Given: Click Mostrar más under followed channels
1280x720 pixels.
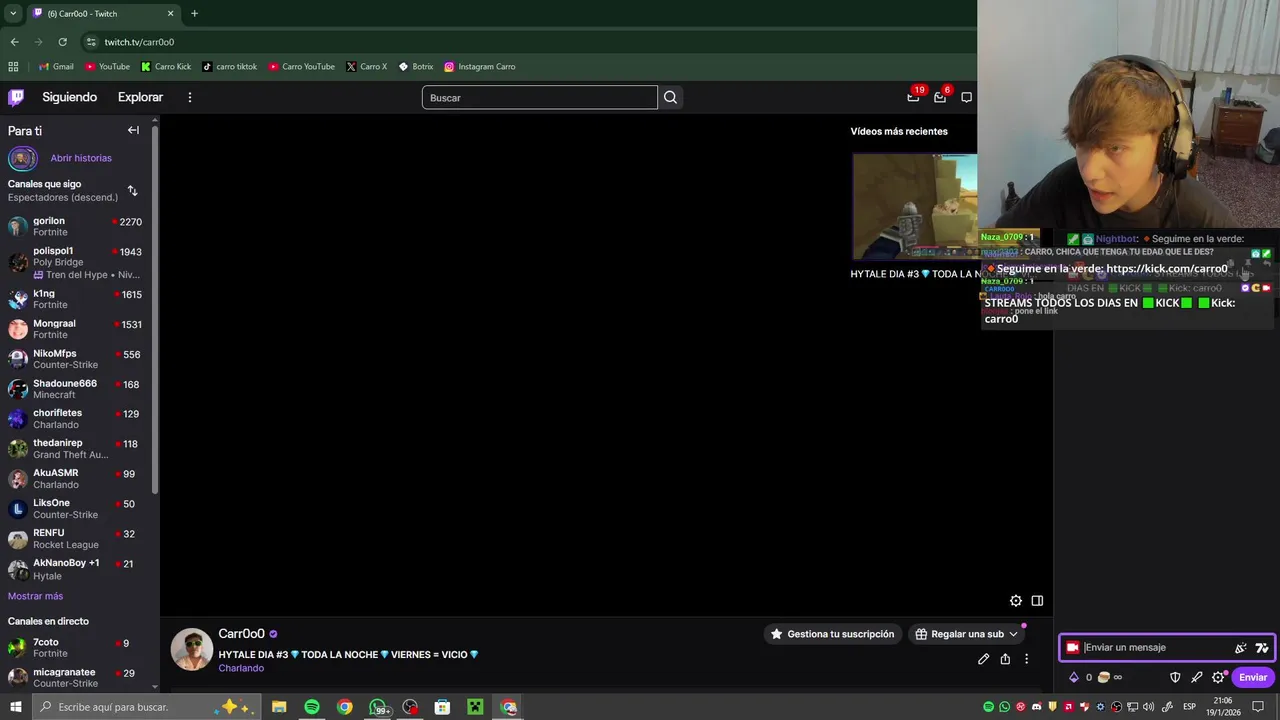Looking at the screenshot, I should tap(35, 596).
